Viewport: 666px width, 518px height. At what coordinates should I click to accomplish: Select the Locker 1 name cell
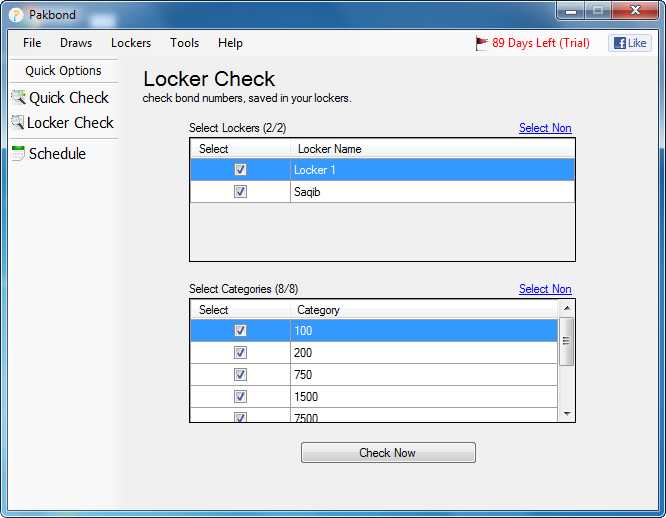[x=432, y=170]
